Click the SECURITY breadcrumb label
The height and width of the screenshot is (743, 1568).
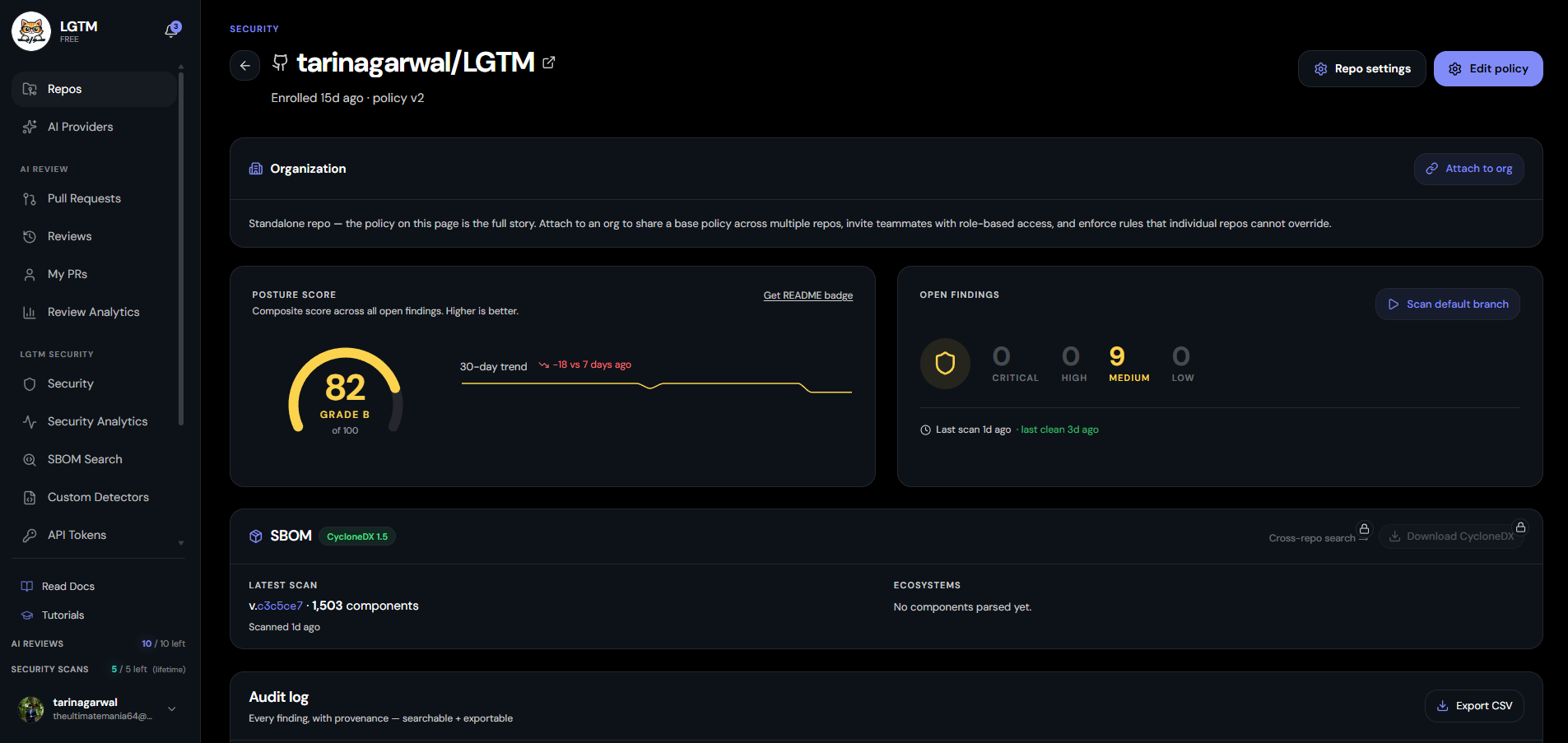[254, 29]
